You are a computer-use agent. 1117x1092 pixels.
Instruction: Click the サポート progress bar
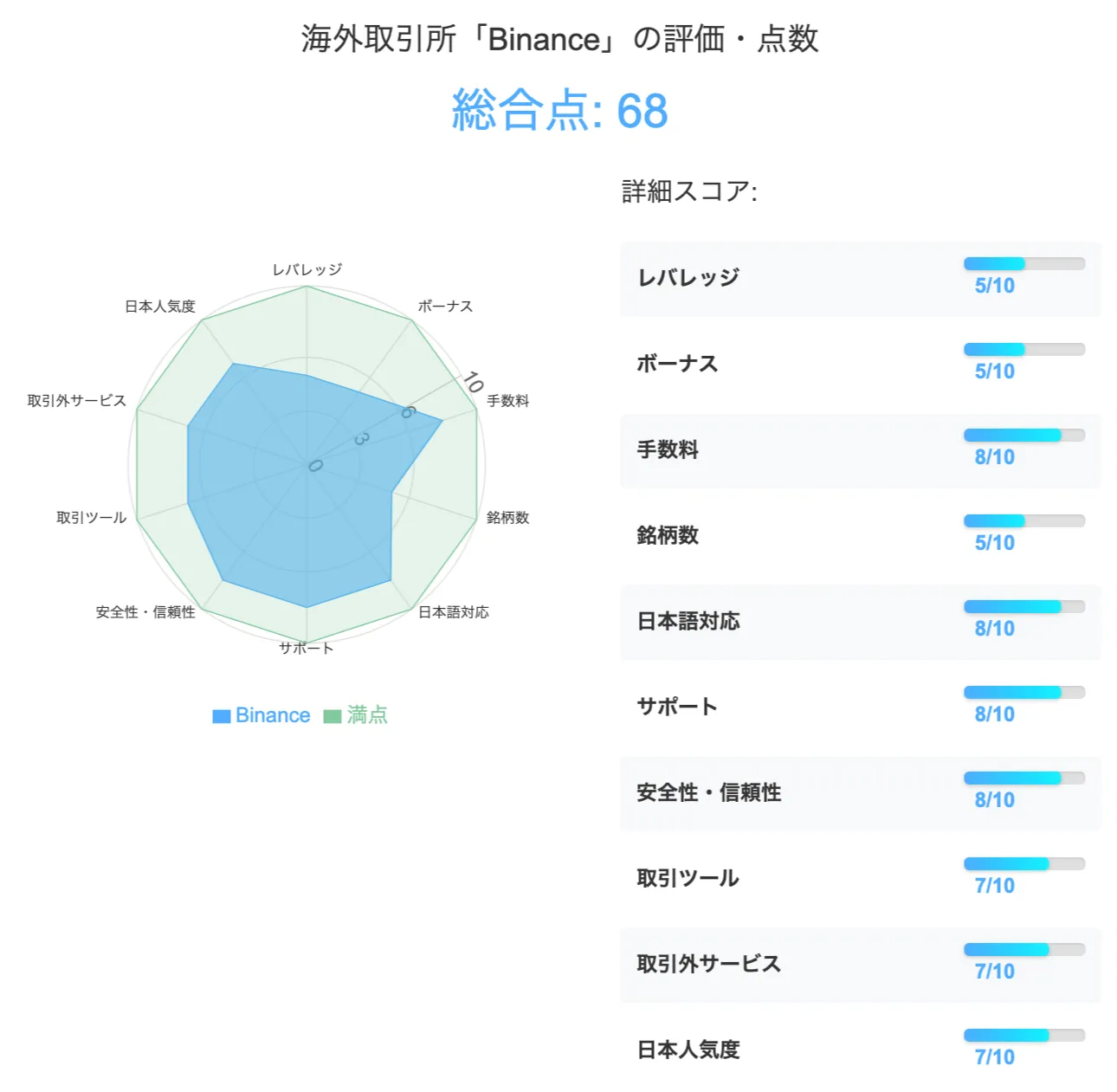[1024, 693]
